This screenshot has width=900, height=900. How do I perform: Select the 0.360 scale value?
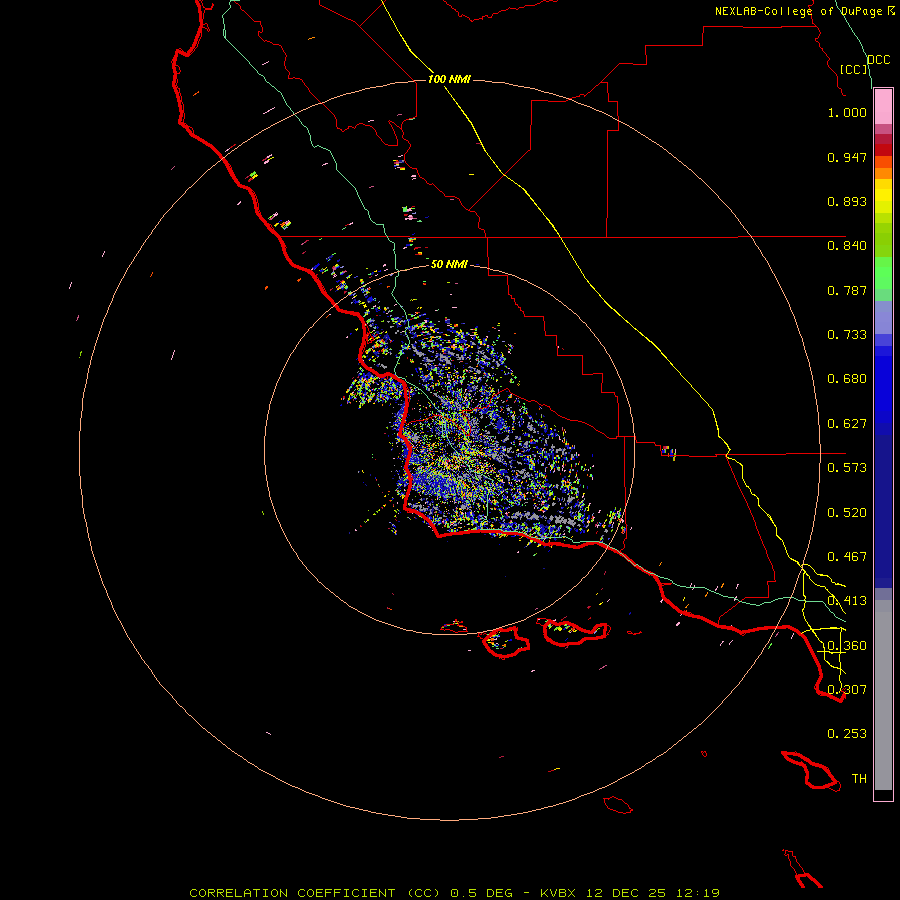tap(847, 646)
